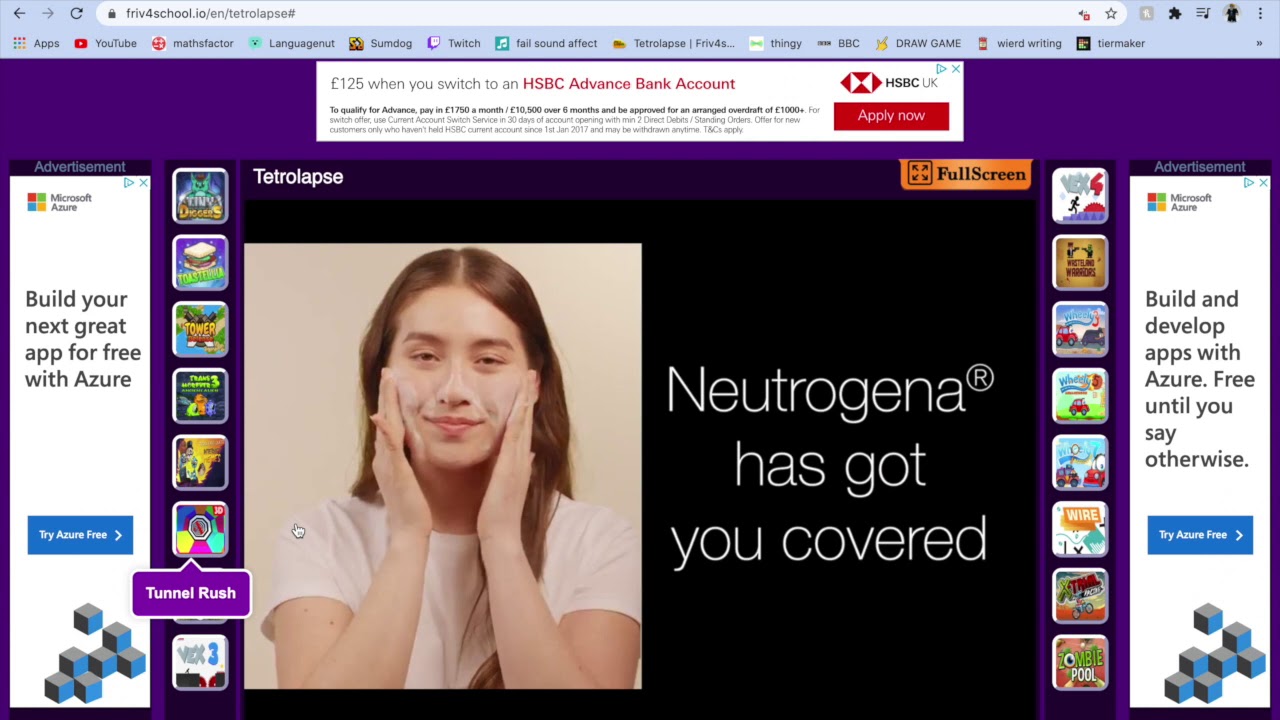This screenshot has height=720, width=1280.
Task: Close the HSBC banner ad
Action: (956, 69)
